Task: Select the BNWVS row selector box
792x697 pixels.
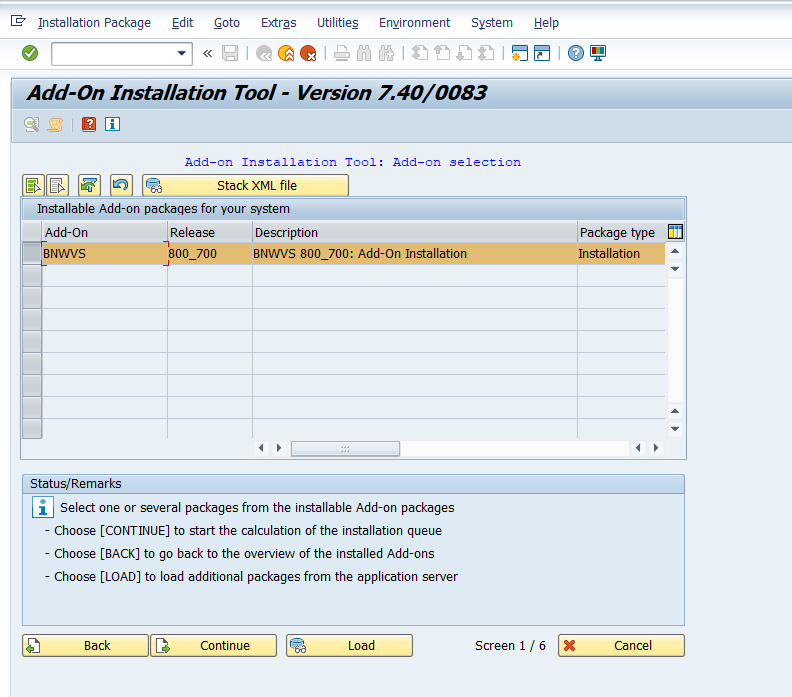Action: (x=32, y=254)
